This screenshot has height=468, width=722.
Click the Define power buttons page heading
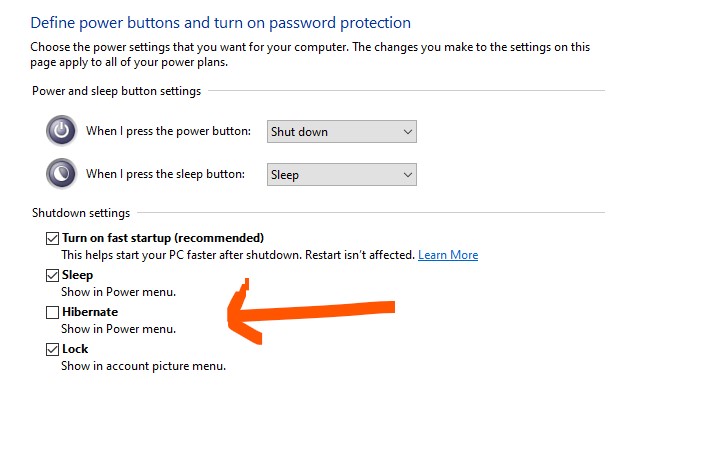point(221,23)
